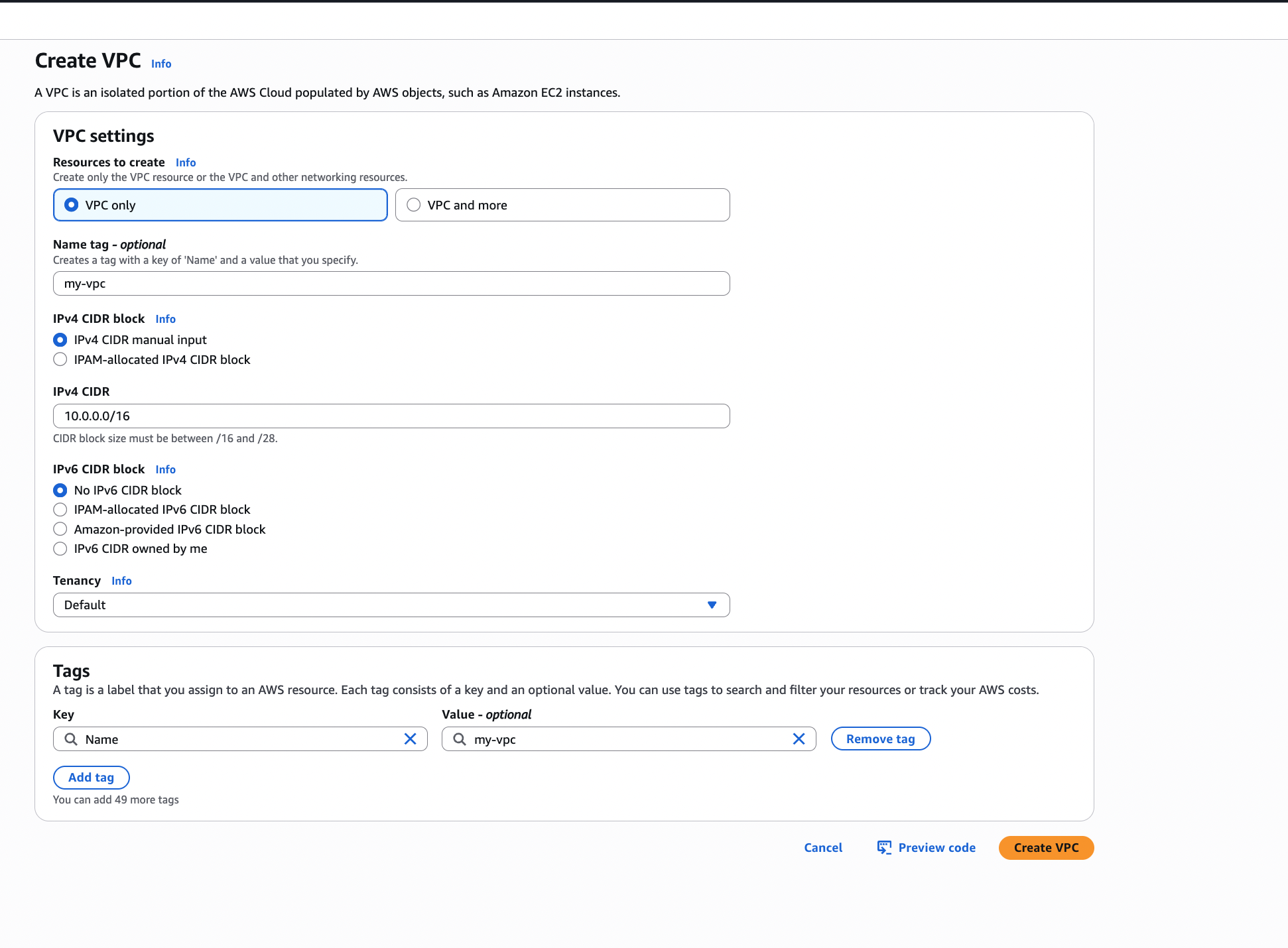Clear the tag Value field with X icon
The image size is (1288, 948).
pos(799,739)
